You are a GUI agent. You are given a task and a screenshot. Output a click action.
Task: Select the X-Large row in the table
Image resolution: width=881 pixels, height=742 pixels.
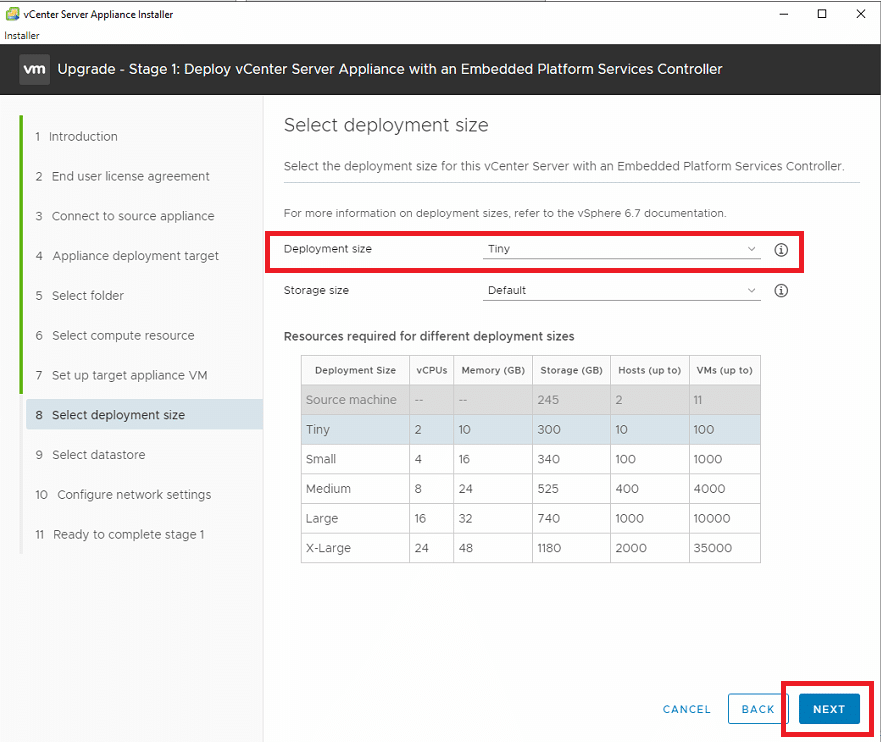[530, 548]
